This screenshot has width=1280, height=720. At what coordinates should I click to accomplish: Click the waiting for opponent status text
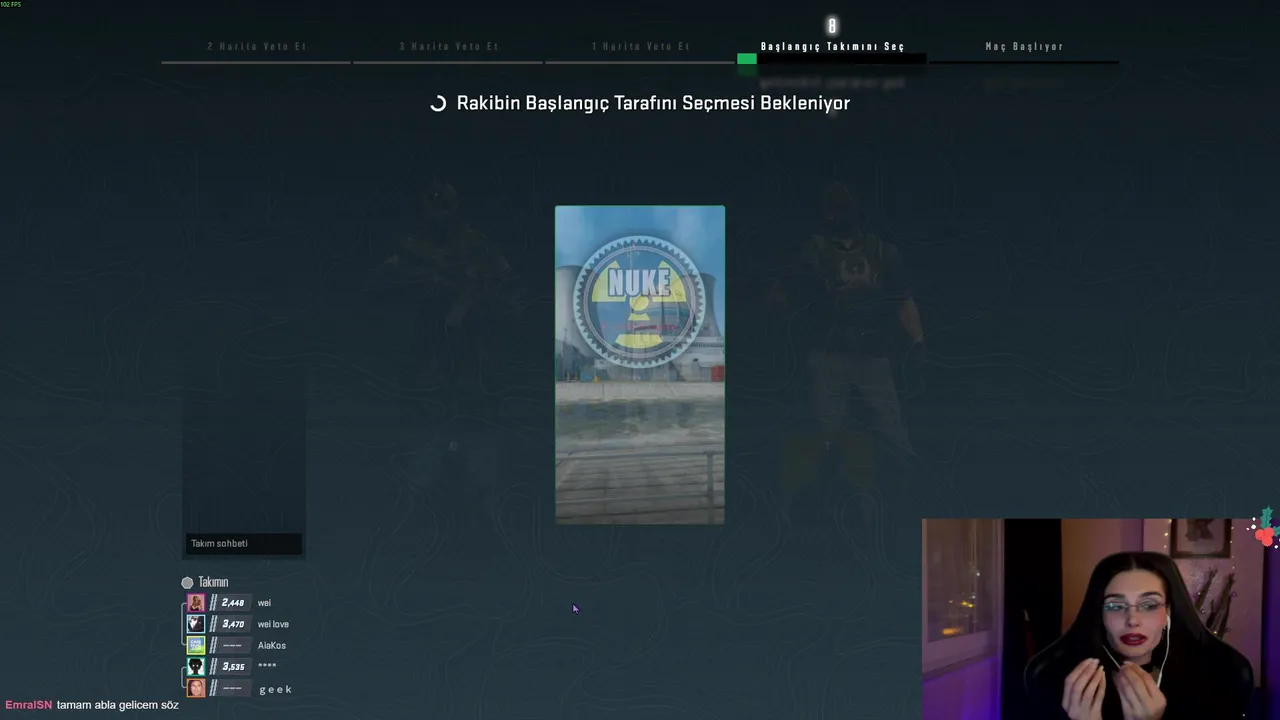click(653, 103)
